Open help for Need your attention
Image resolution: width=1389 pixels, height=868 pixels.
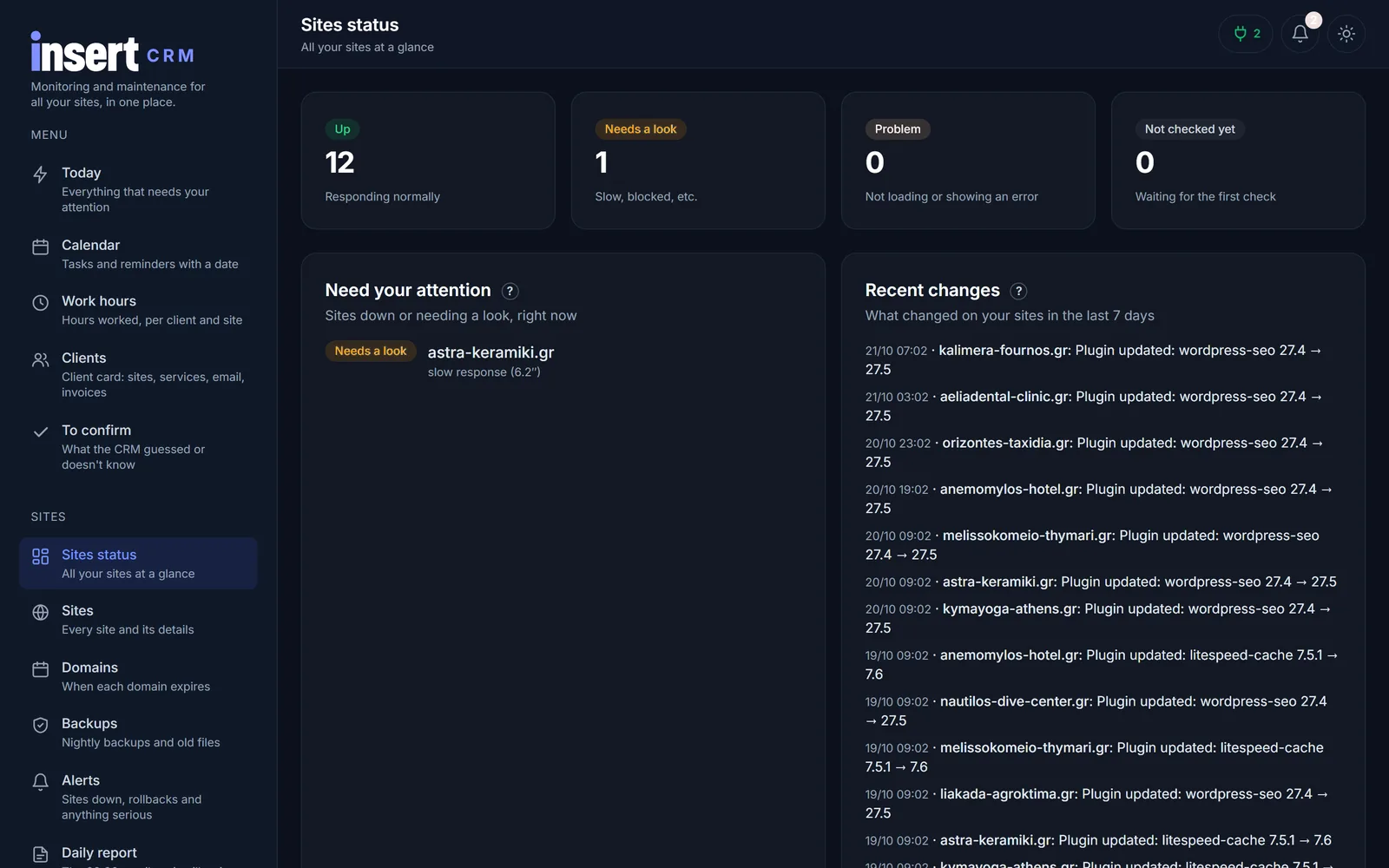[510, 291]
